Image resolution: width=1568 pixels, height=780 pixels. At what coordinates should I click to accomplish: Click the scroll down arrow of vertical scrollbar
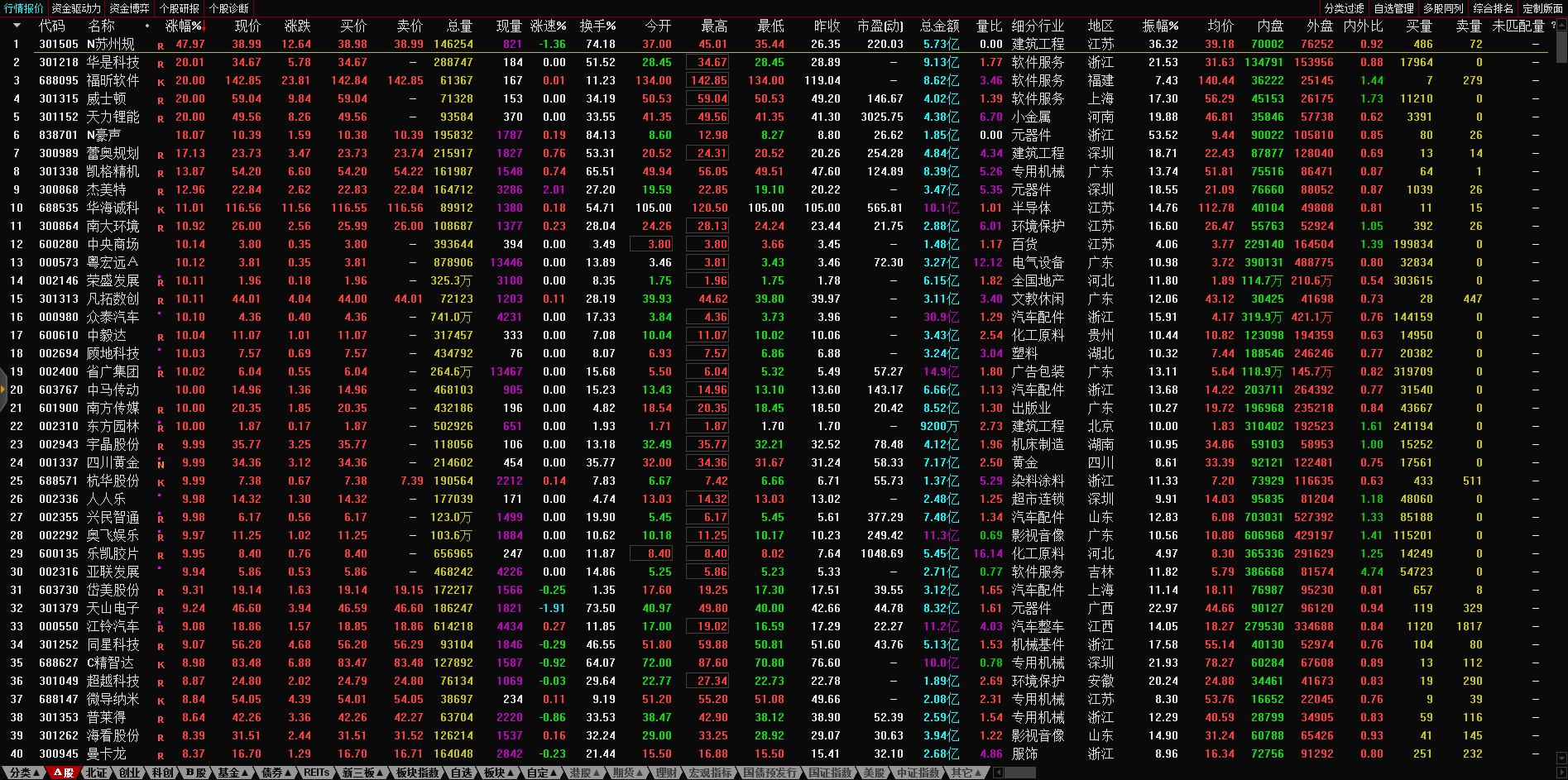1561,758
